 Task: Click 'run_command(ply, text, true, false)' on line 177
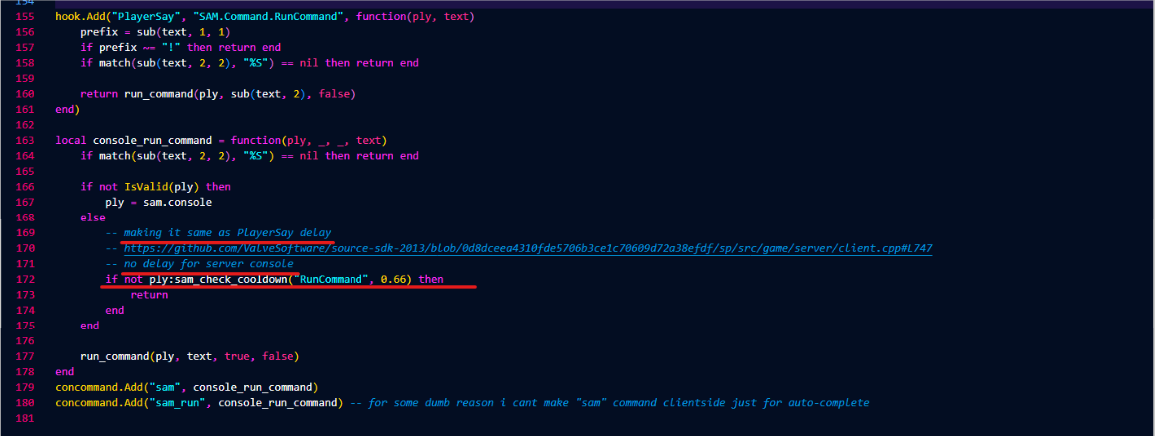pyautogui.click(x=189, y=356)
